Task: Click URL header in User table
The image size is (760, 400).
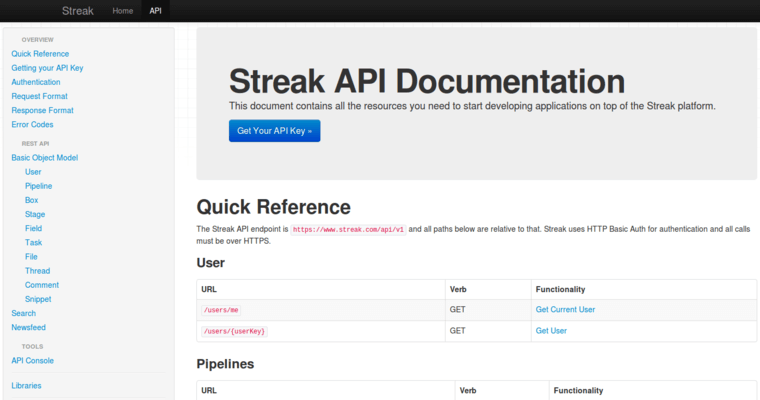Action: click(209, 289)
